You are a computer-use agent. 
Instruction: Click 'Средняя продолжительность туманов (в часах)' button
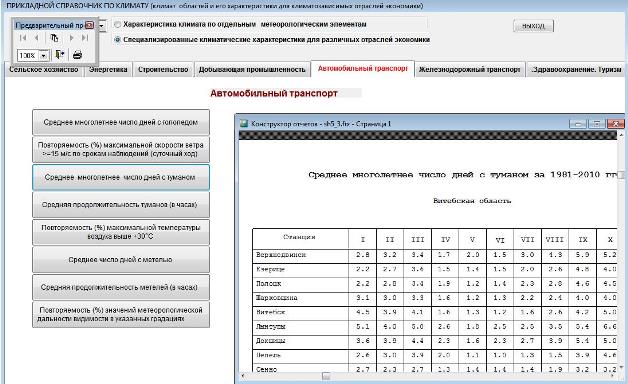[121, 205]
